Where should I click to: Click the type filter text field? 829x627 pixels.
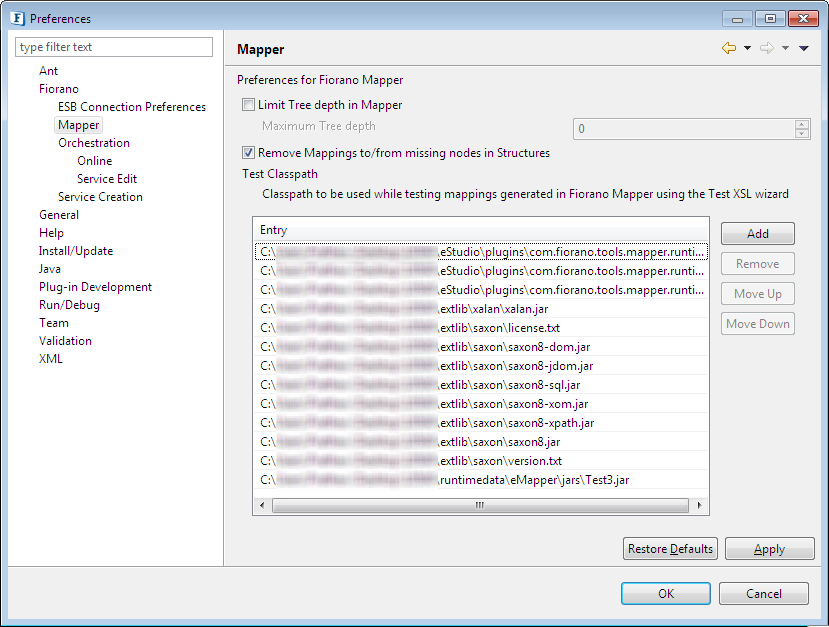(114, 47)
